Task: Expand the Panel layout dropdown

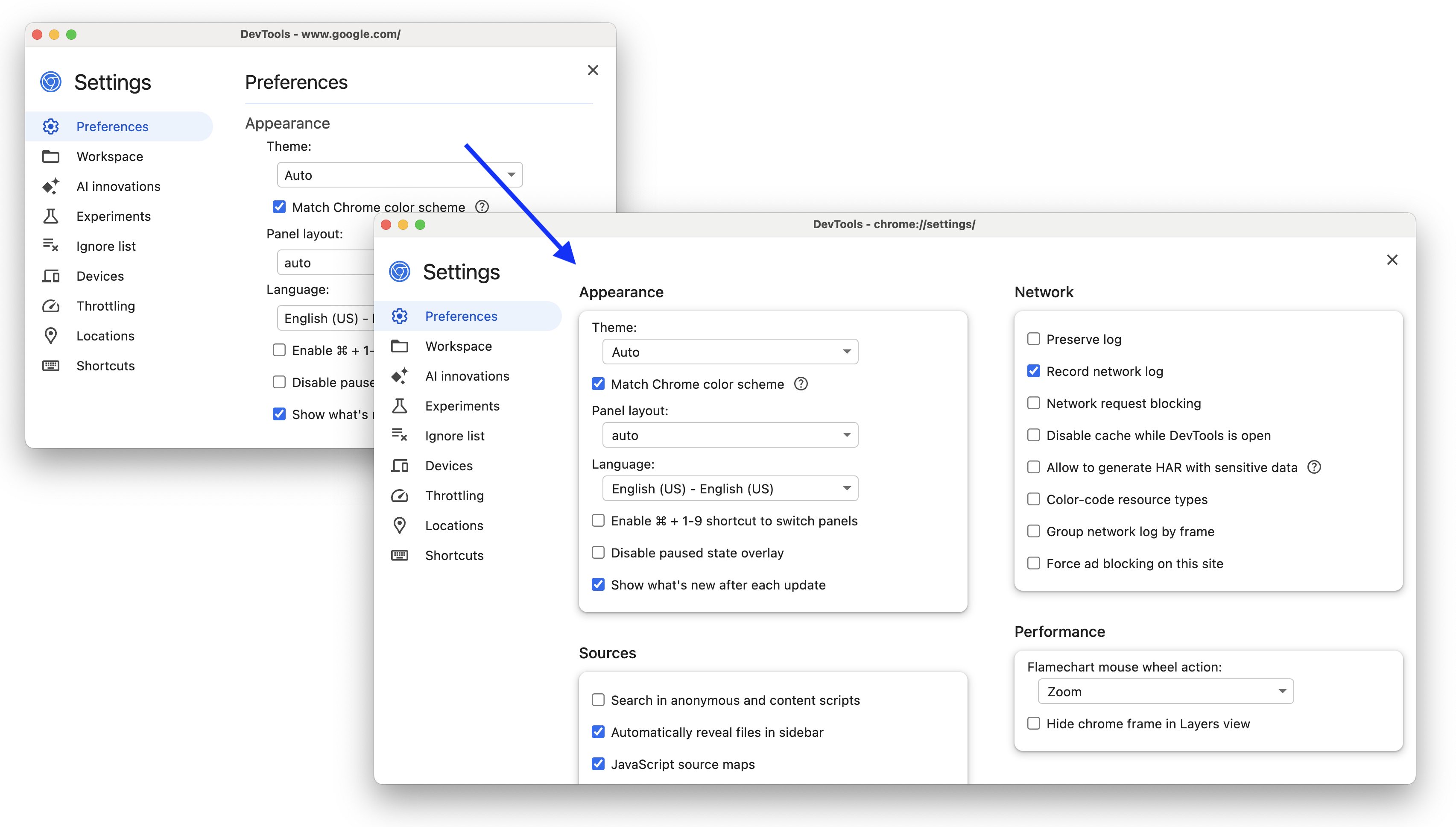Action: tap(729, 434)
